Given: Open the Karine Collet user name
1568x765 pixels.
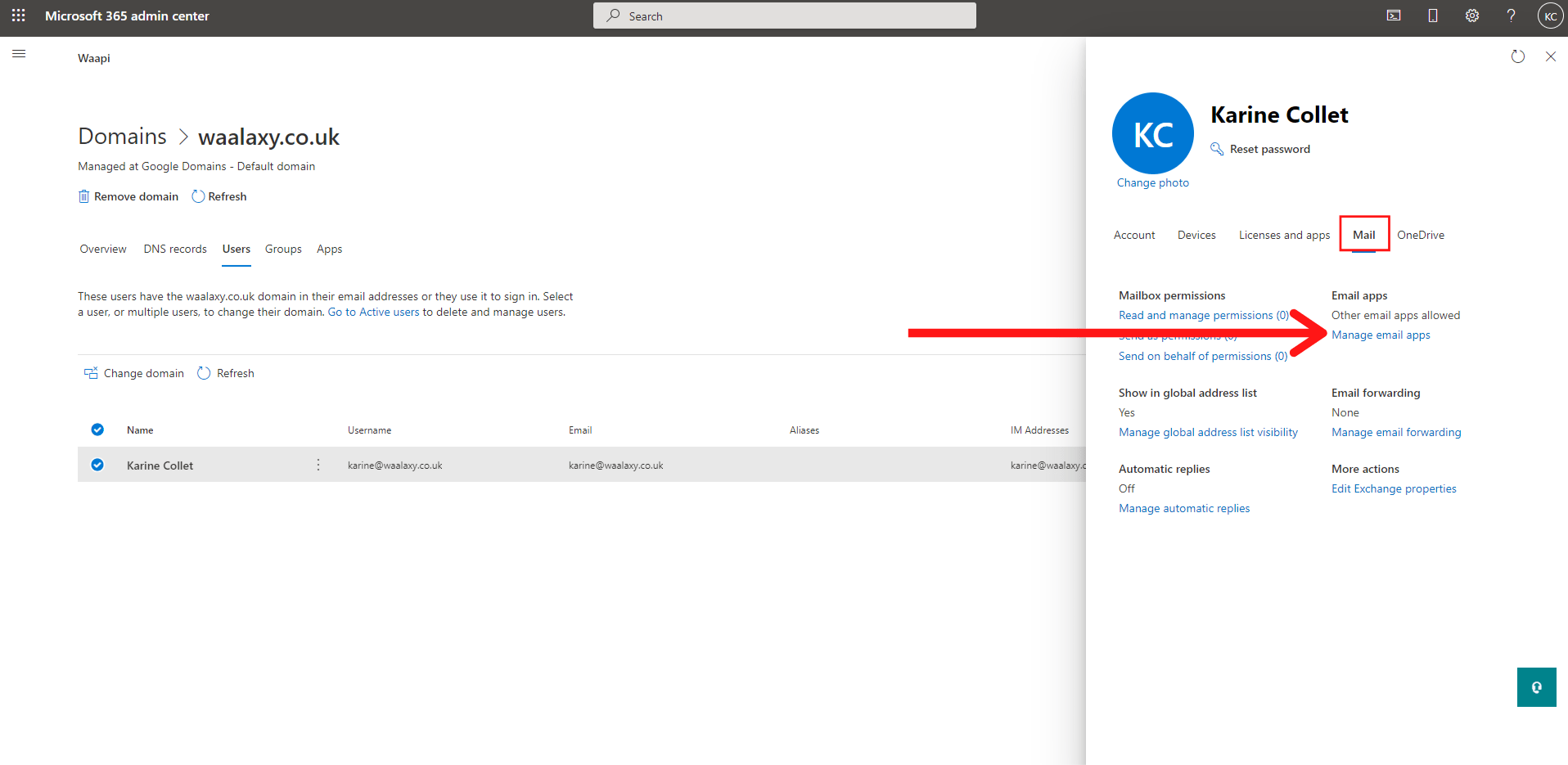Looking at the screenshot, I should coord(160,465).
